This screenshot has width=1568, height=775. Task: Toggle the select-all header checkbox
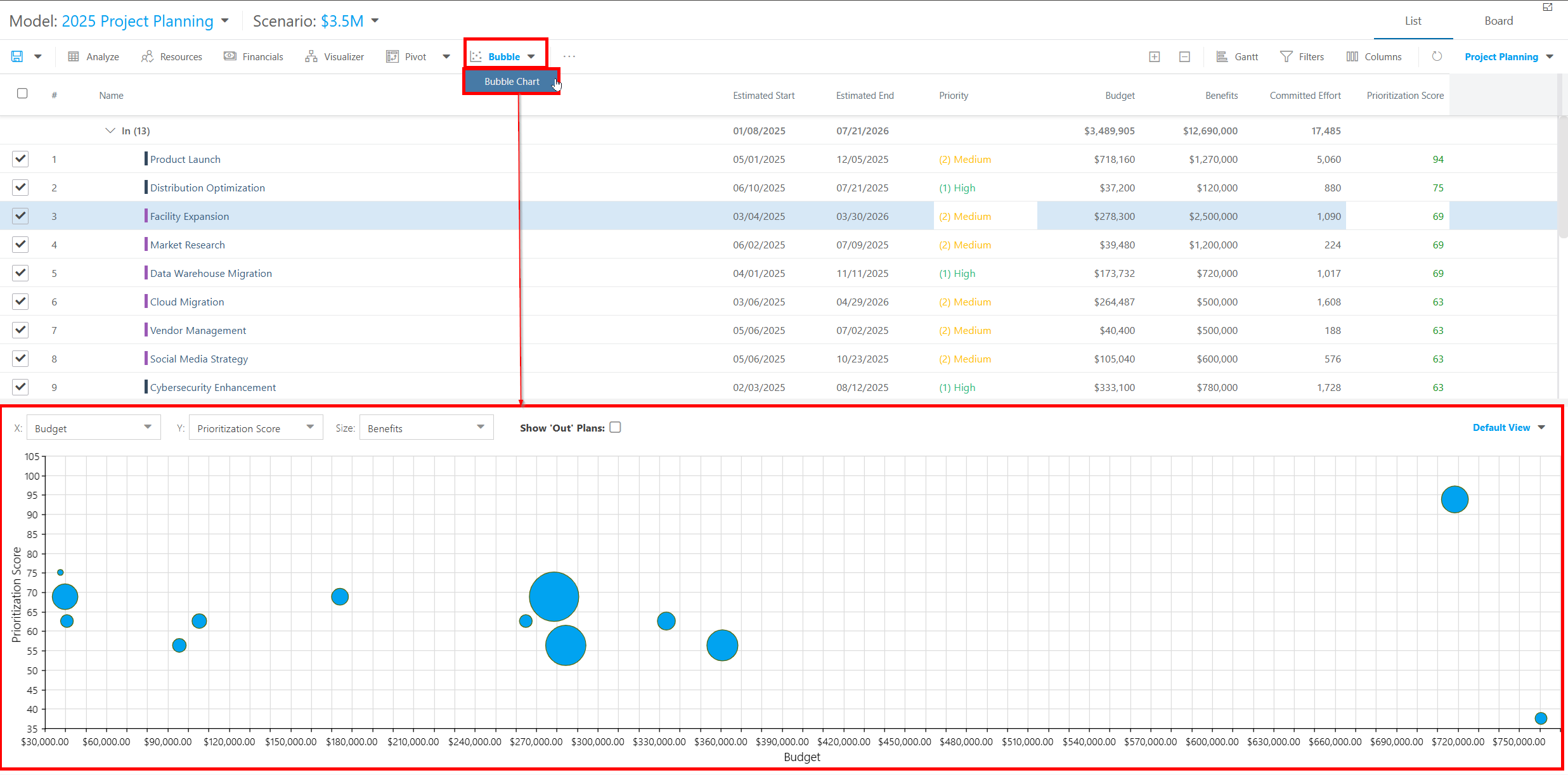[x=22, y=93]
